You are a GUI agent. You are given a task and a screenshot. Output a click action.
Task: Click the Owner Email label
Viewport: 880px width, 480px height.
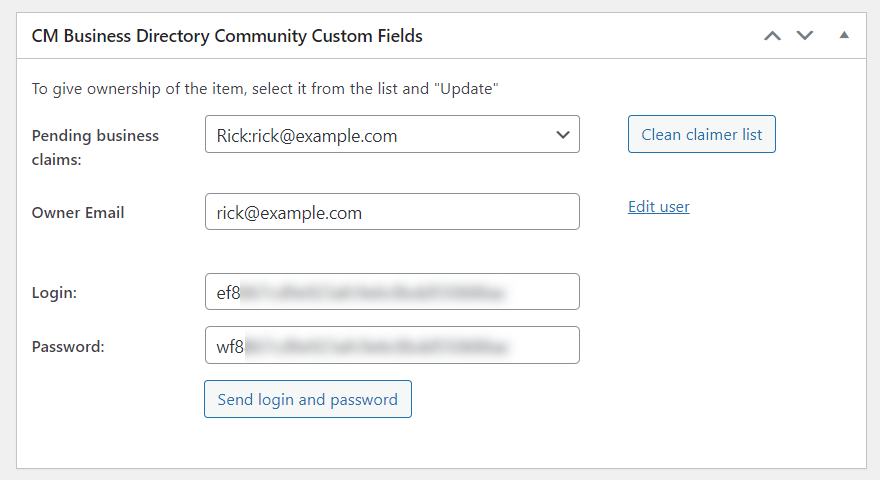click(x=78, y=212)
